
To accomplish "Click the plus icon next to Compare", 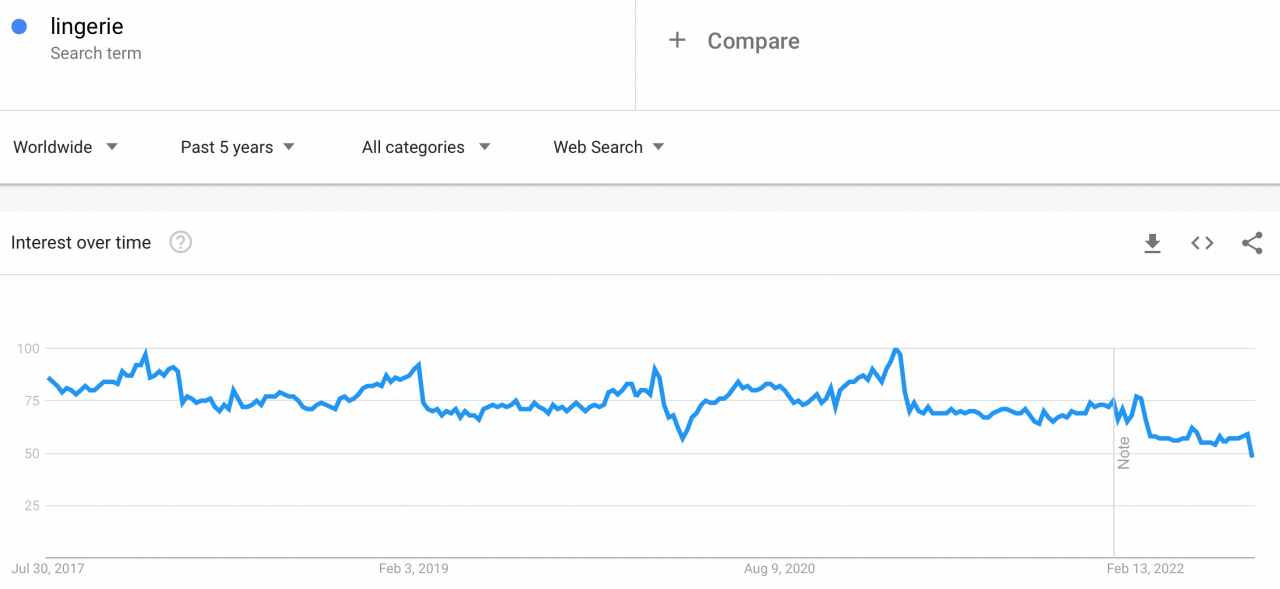I will [677, 40].
